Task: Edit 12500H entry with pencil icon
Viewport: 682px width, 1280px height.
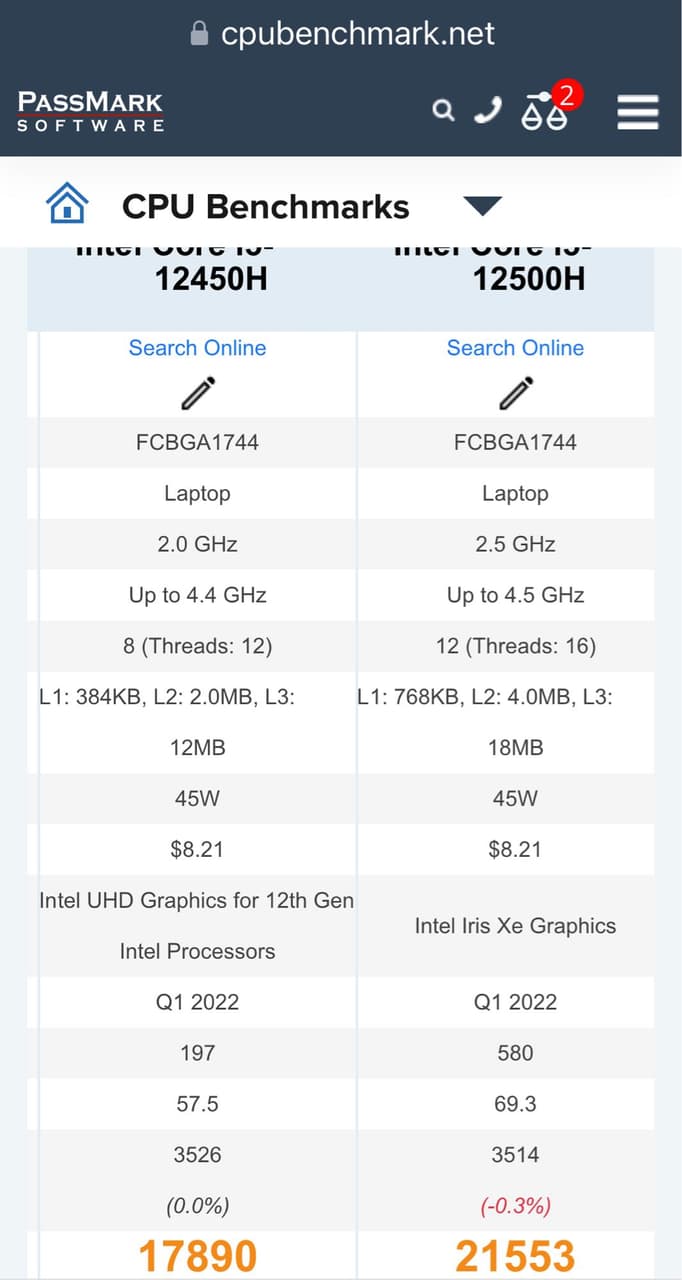Action: pos(515,393)
